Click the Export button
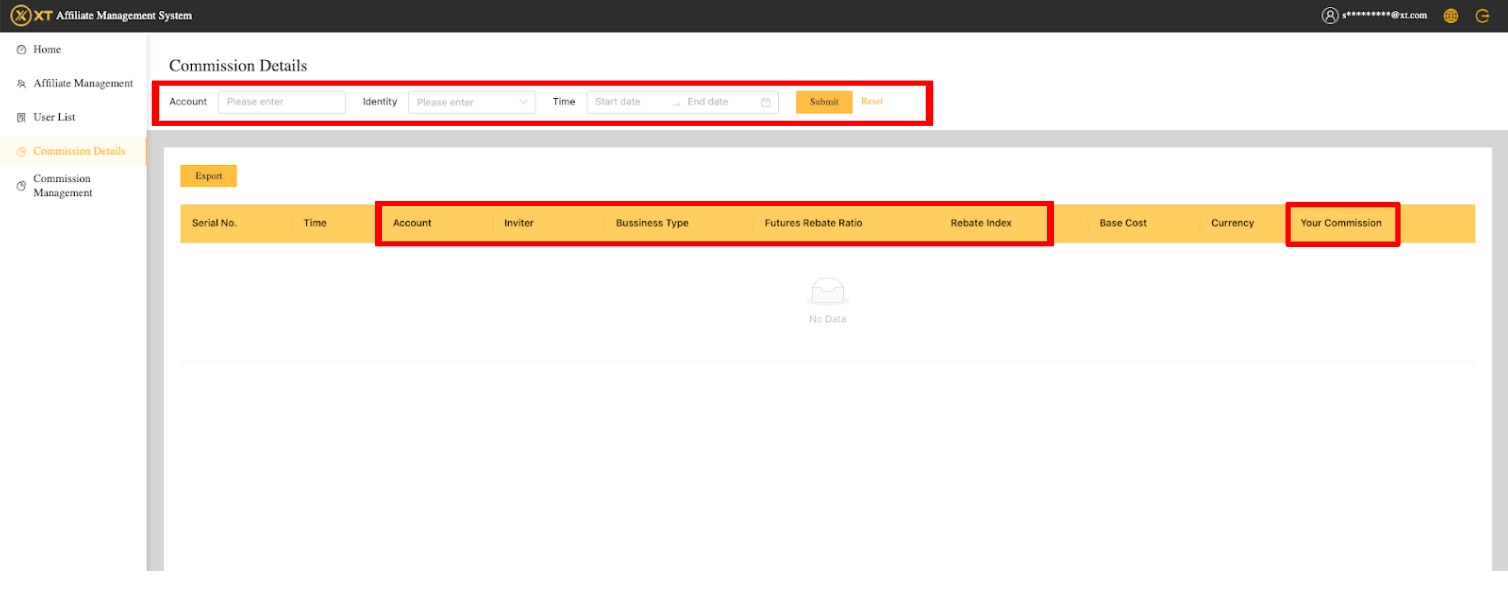This screenshot has width=1508, height=605. pos(208,176)
